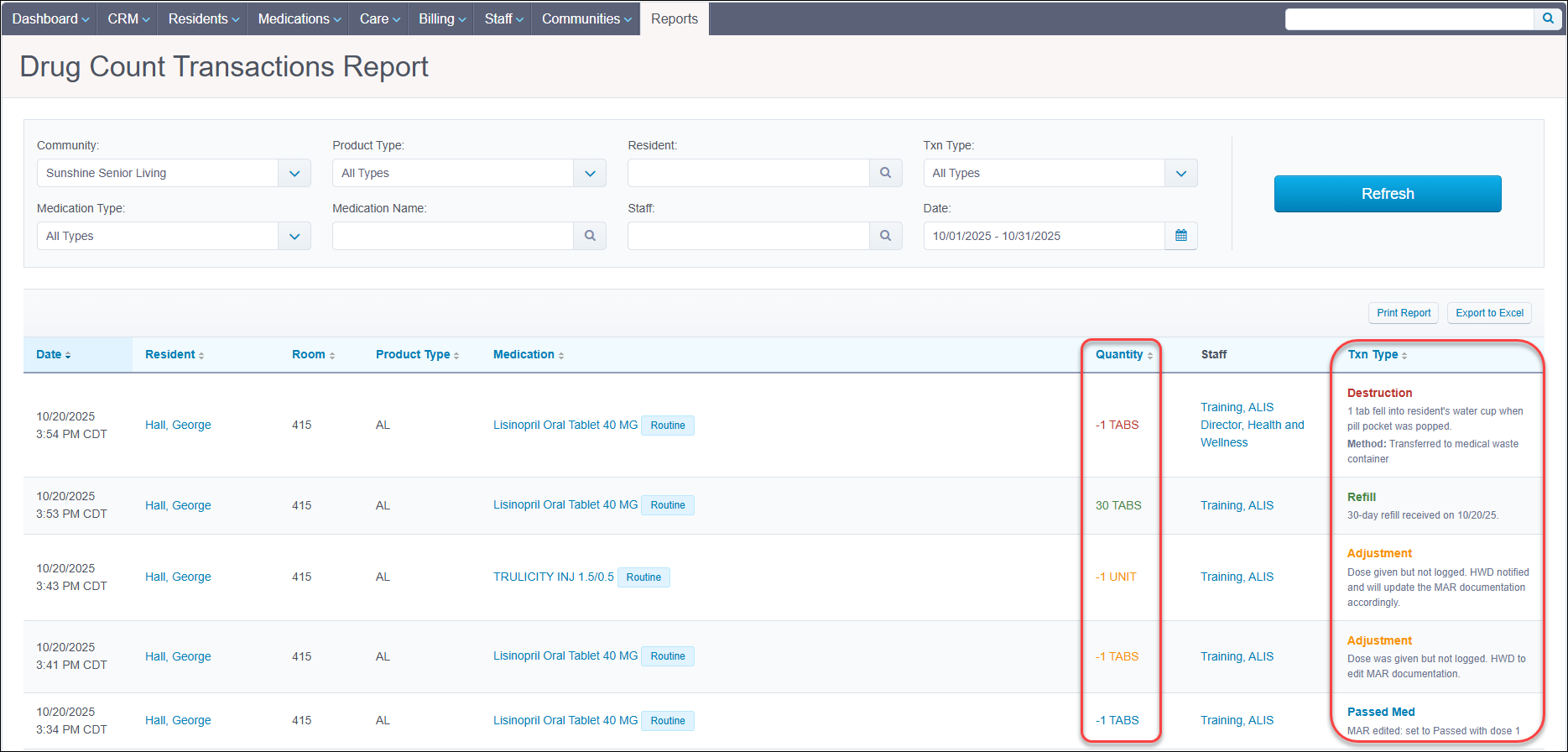Click the top search magnifier icon

1548,18
